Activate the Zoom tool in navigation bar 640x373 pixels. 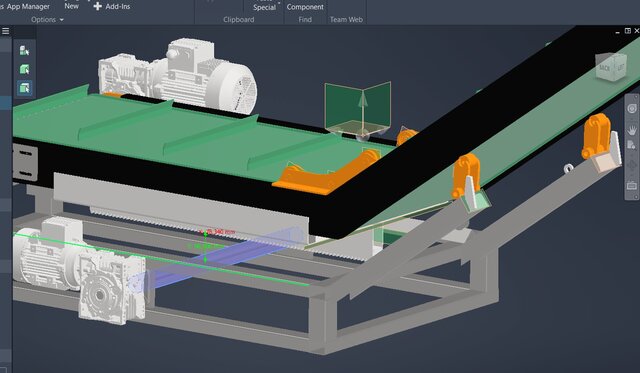pos(631,145)
